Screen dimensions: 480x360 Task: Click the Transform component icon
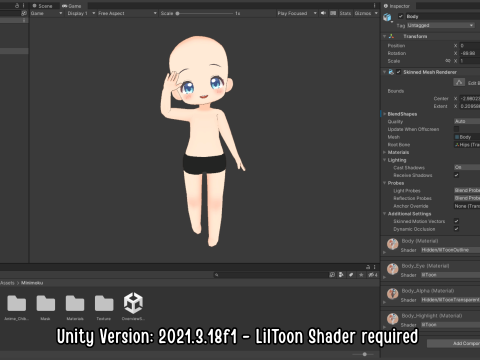tap(391, 36)
